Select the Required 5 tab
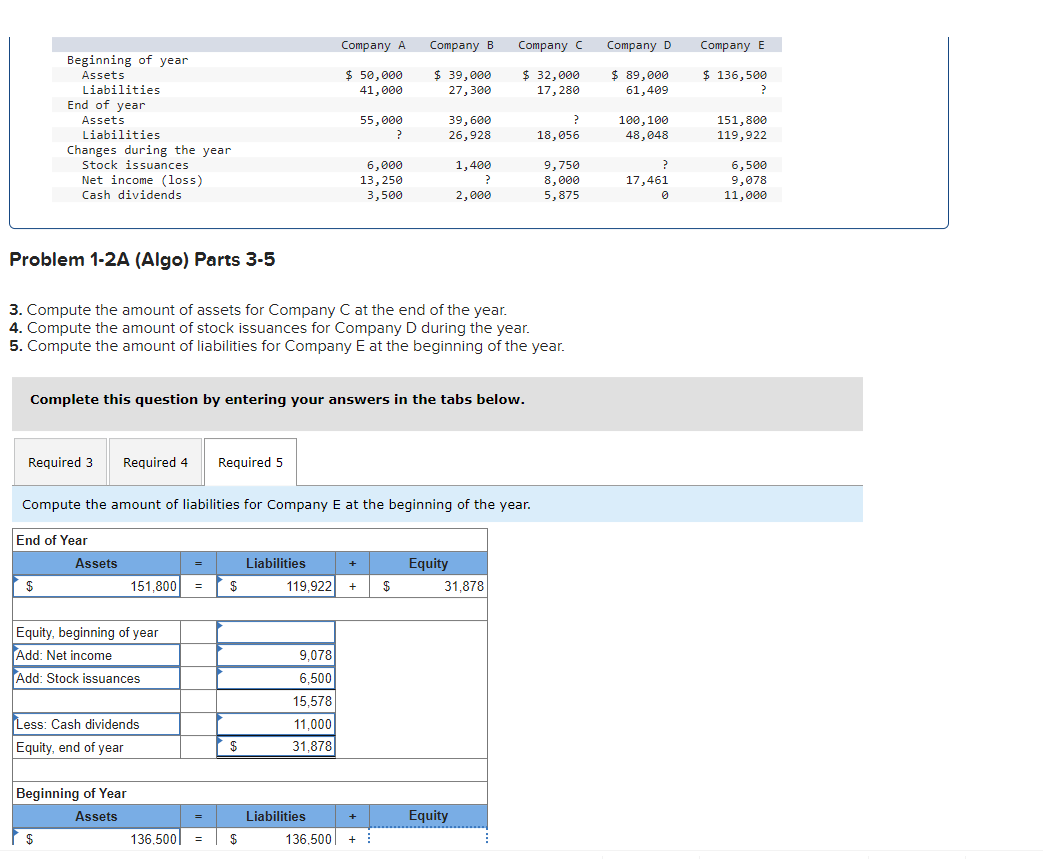The height and width of the screenshot is (859, 1043). coord(250,462)
